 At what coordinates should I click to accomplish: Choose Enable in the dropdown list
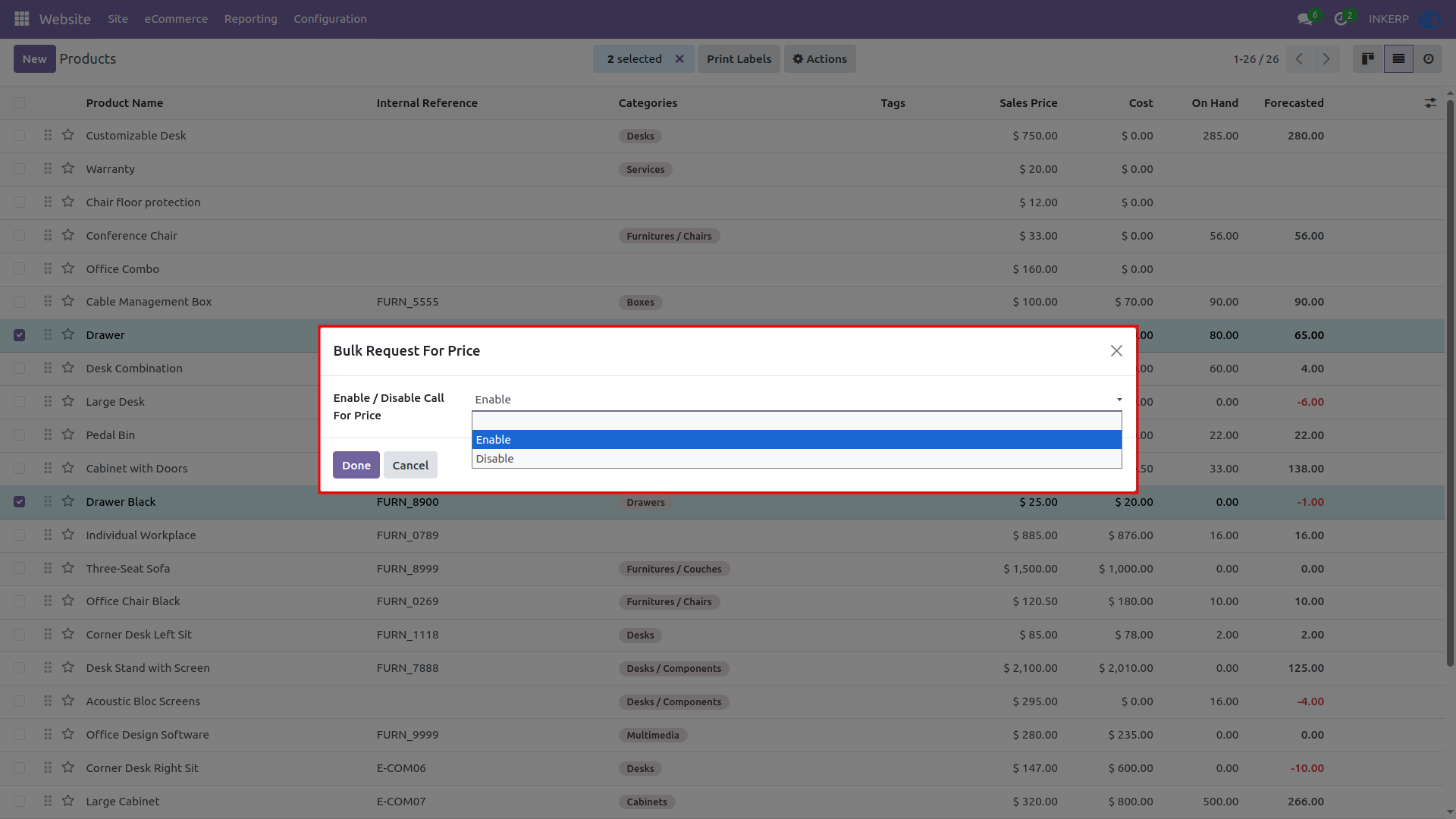797,440
